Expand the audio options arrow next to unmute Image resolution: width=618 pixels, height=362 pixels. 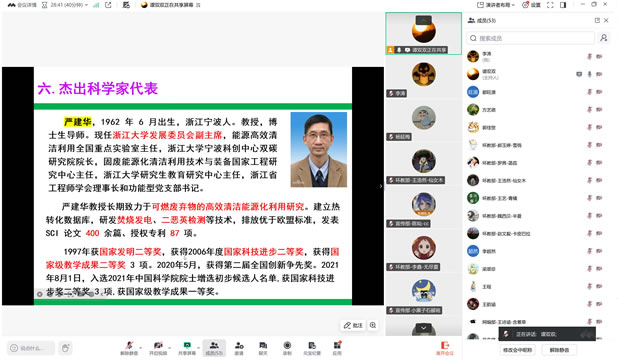141,348
